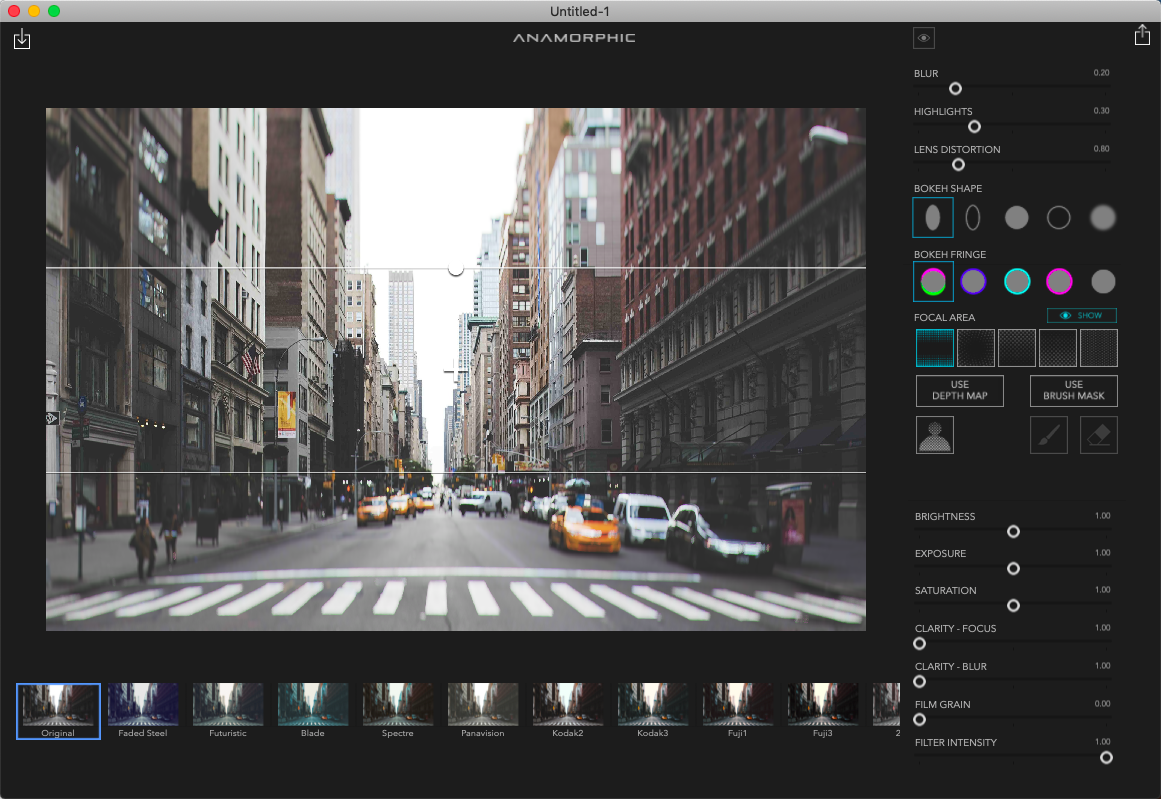
Task: Apply the Blade filter
Action: tap(312, 711)
